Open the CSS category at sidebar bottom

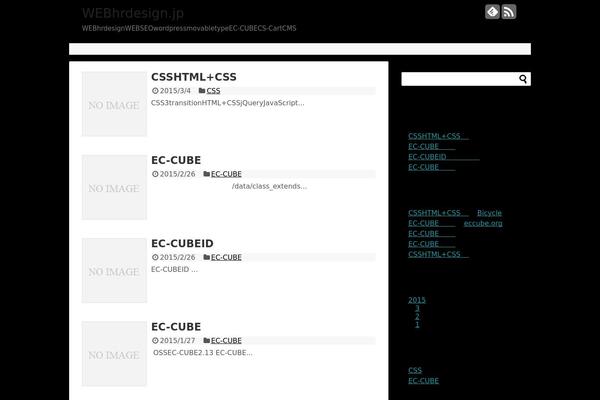click(x=415, y=370)
